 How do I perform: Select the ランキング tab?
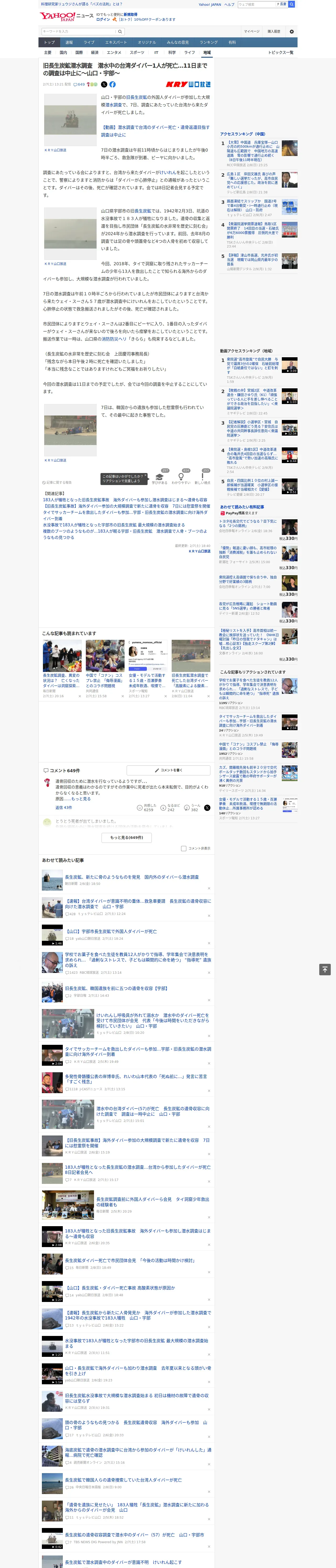point(209,42)
